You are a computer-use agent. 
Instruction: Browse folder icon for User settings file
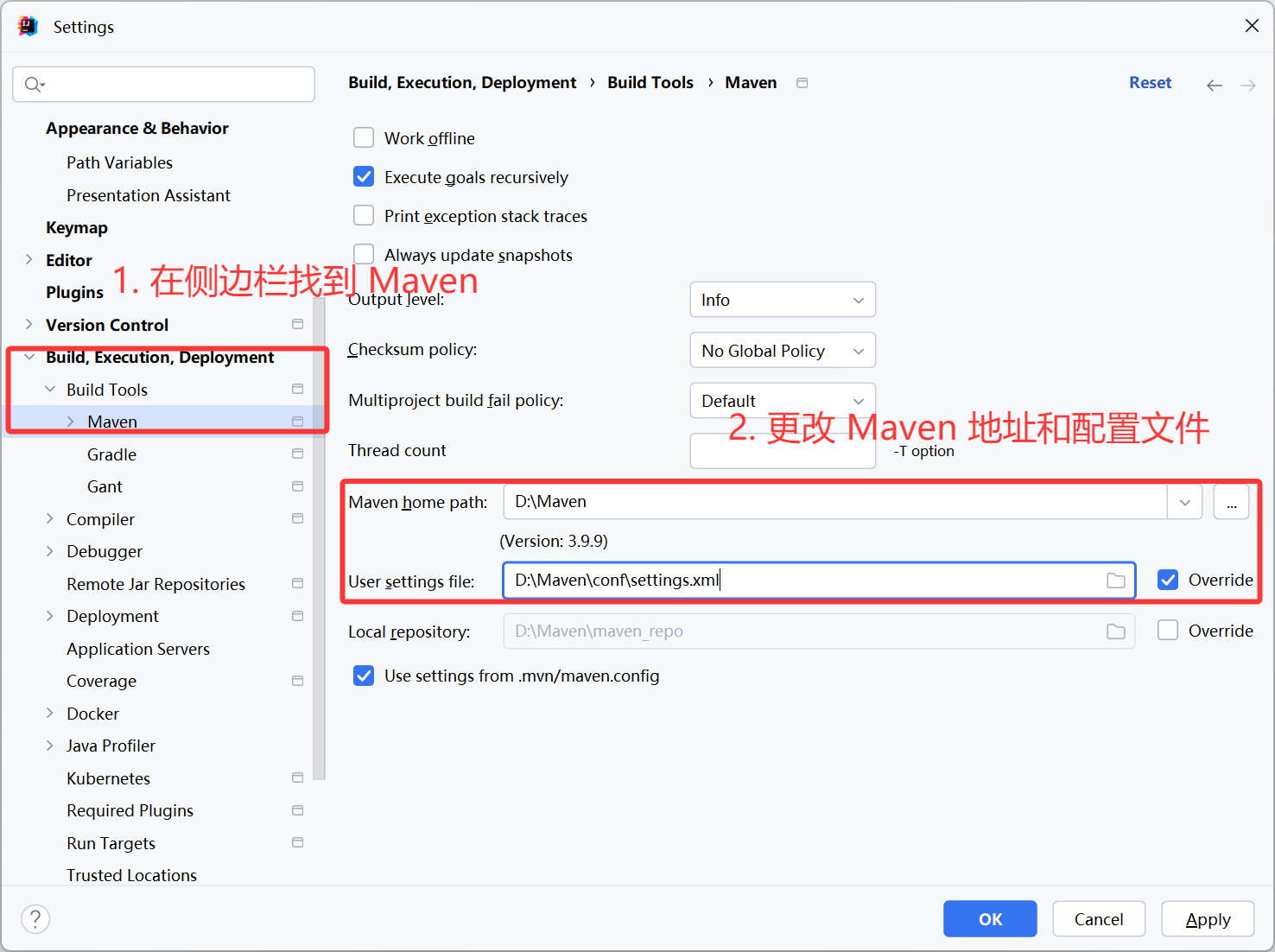click(1116, 581)
